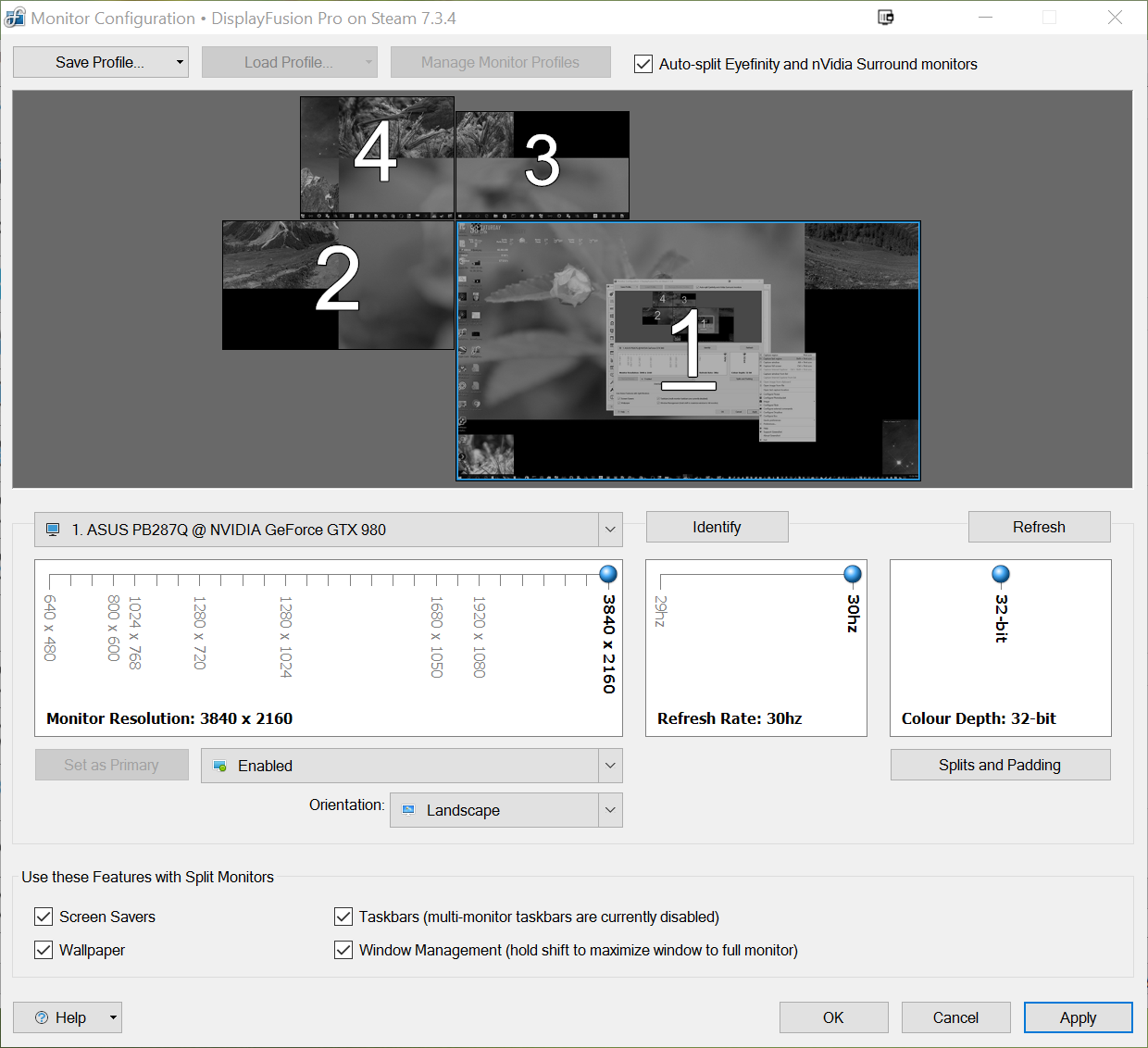Open Splits and Padding settings
The image size is (1148, 1048).
pyautogui.click(x=1000, y=765)
